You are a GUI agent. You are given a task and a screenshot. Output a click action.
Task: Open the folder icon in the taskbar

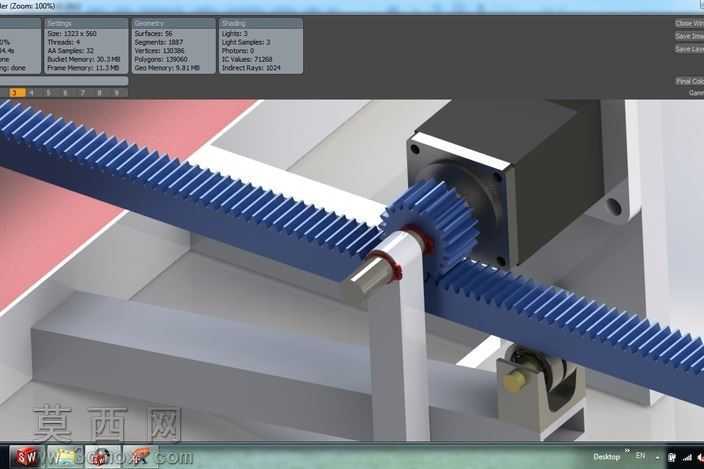[x=65, y=457]
